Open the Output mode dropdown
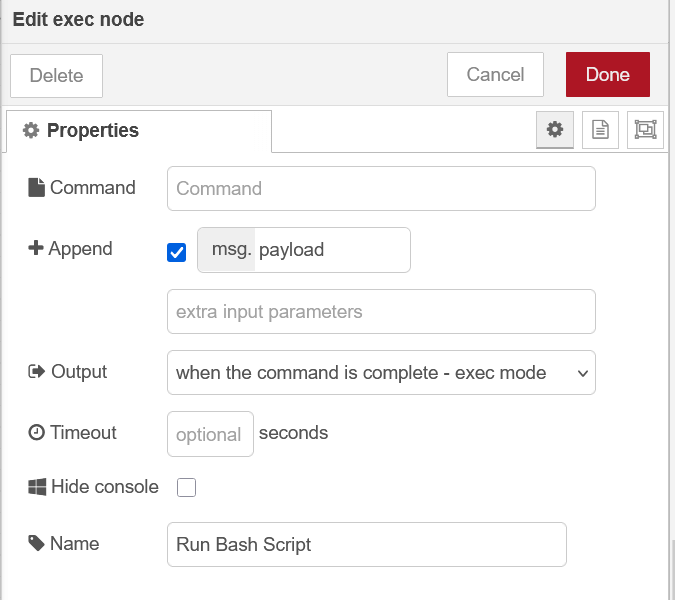The width and height of the screenshot is (675, 600). pyautogui.click(x=381, y=372)
